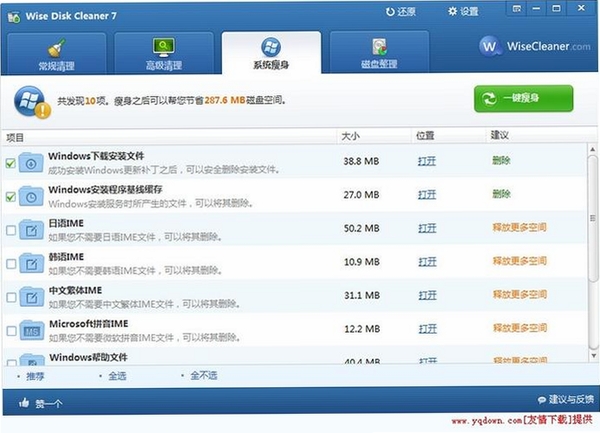Click the 还原 restore icon

[390, 12]
